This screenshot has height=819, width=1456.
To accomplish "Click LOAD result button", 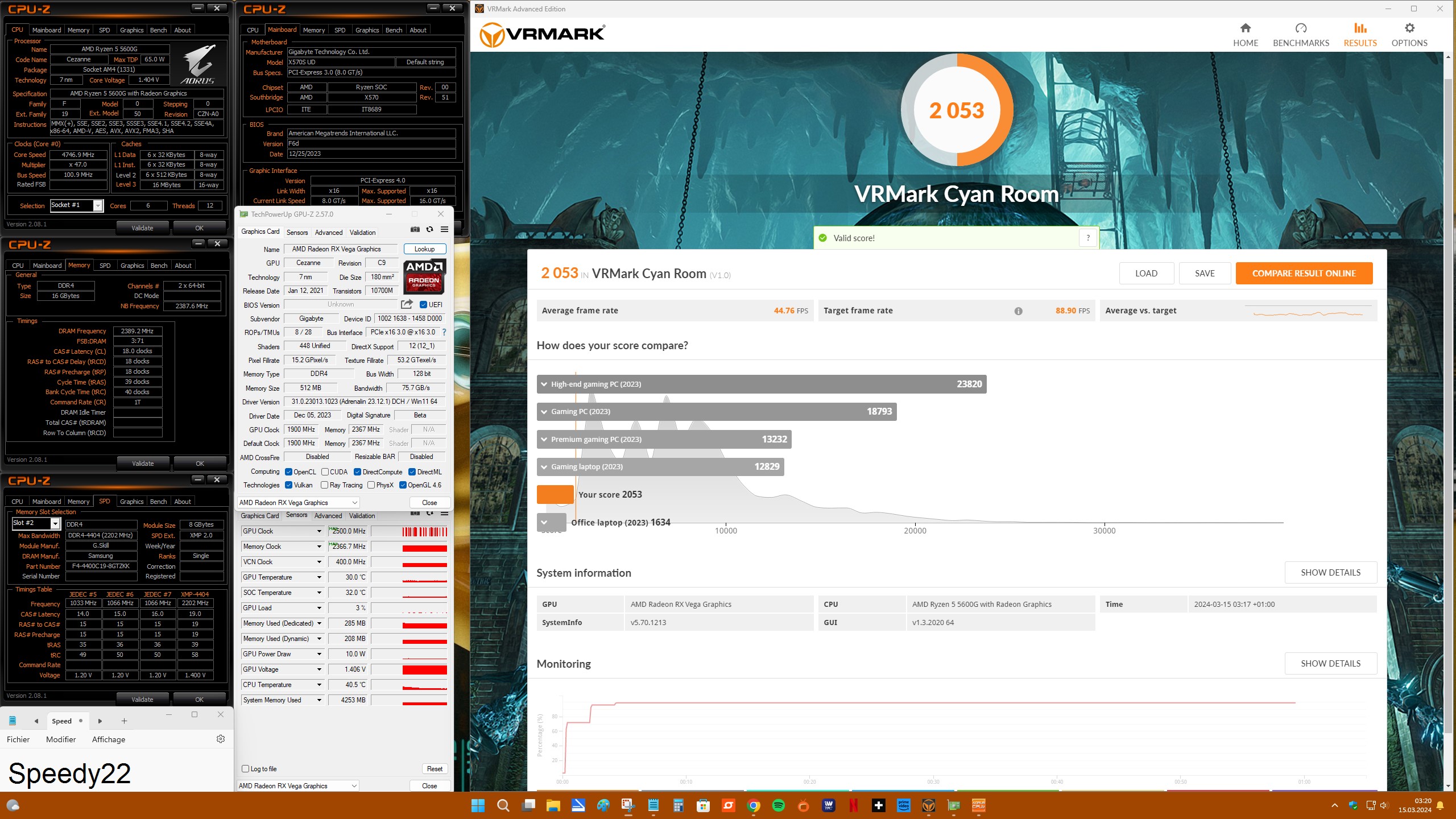I will [x=1146, y=274].
